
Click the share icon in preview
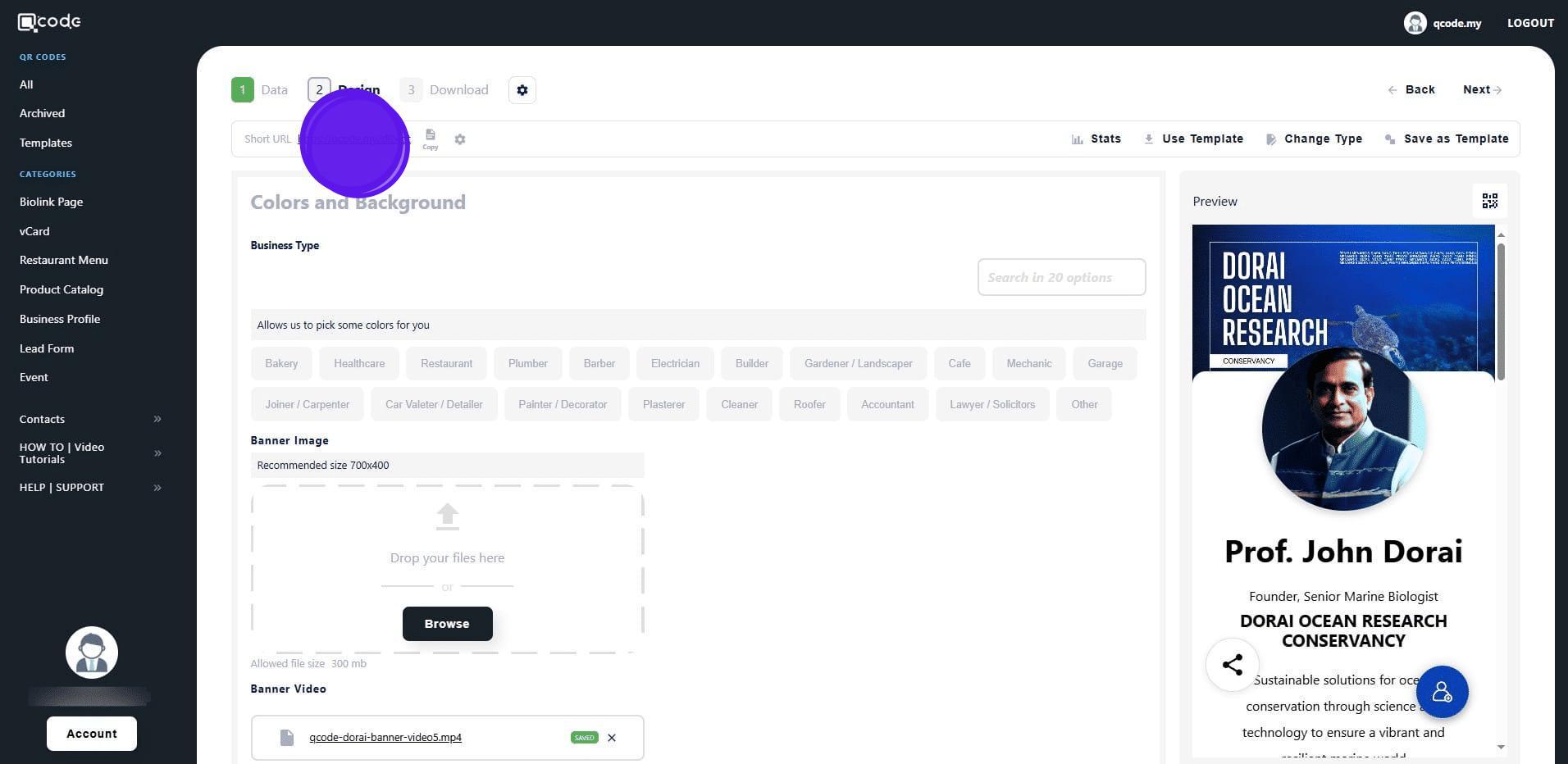(x=1232, y=665)
